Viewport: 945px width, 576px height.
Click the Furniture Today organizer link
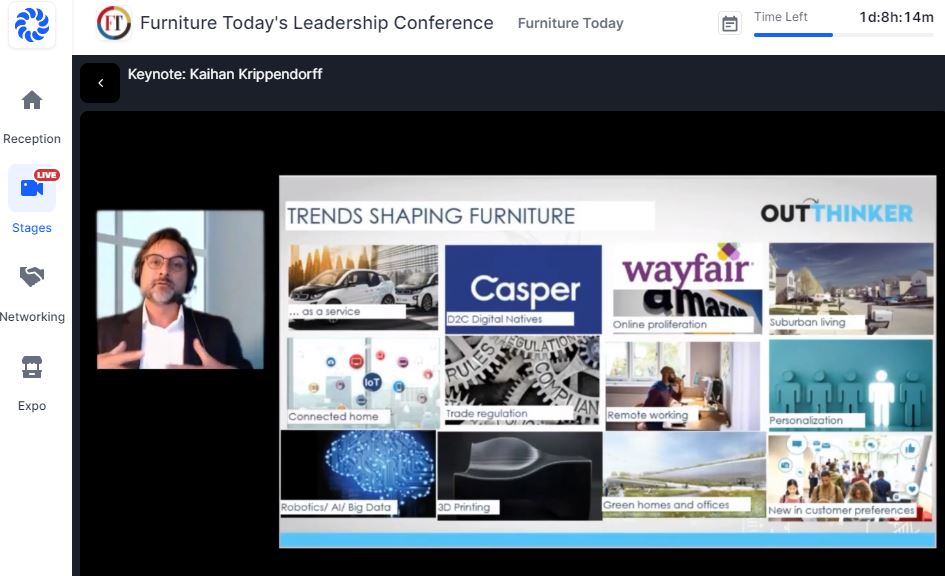click(570, 23)
